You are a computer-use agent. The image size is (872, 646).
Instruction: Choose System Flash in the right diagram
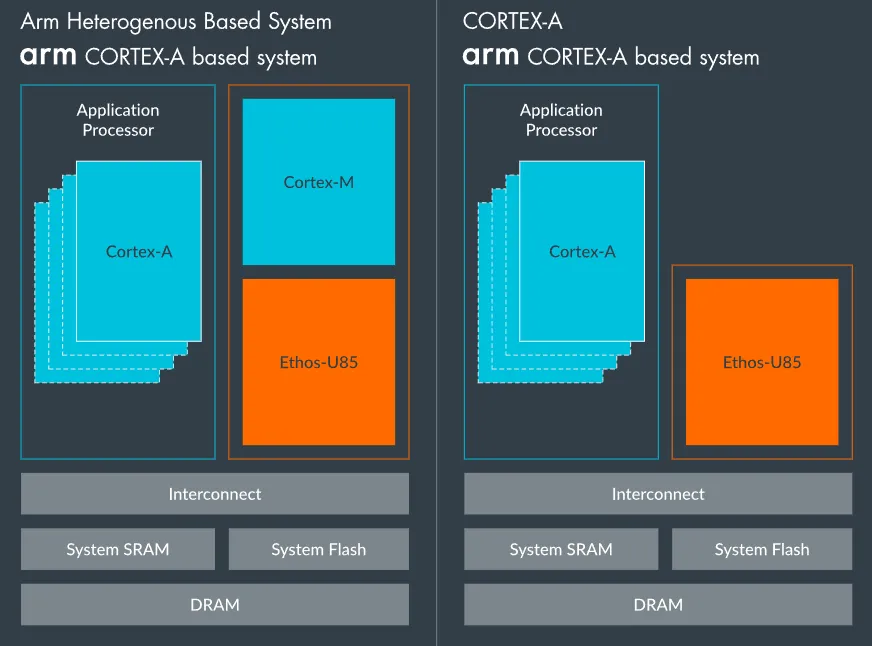click(x=762, y=549)
